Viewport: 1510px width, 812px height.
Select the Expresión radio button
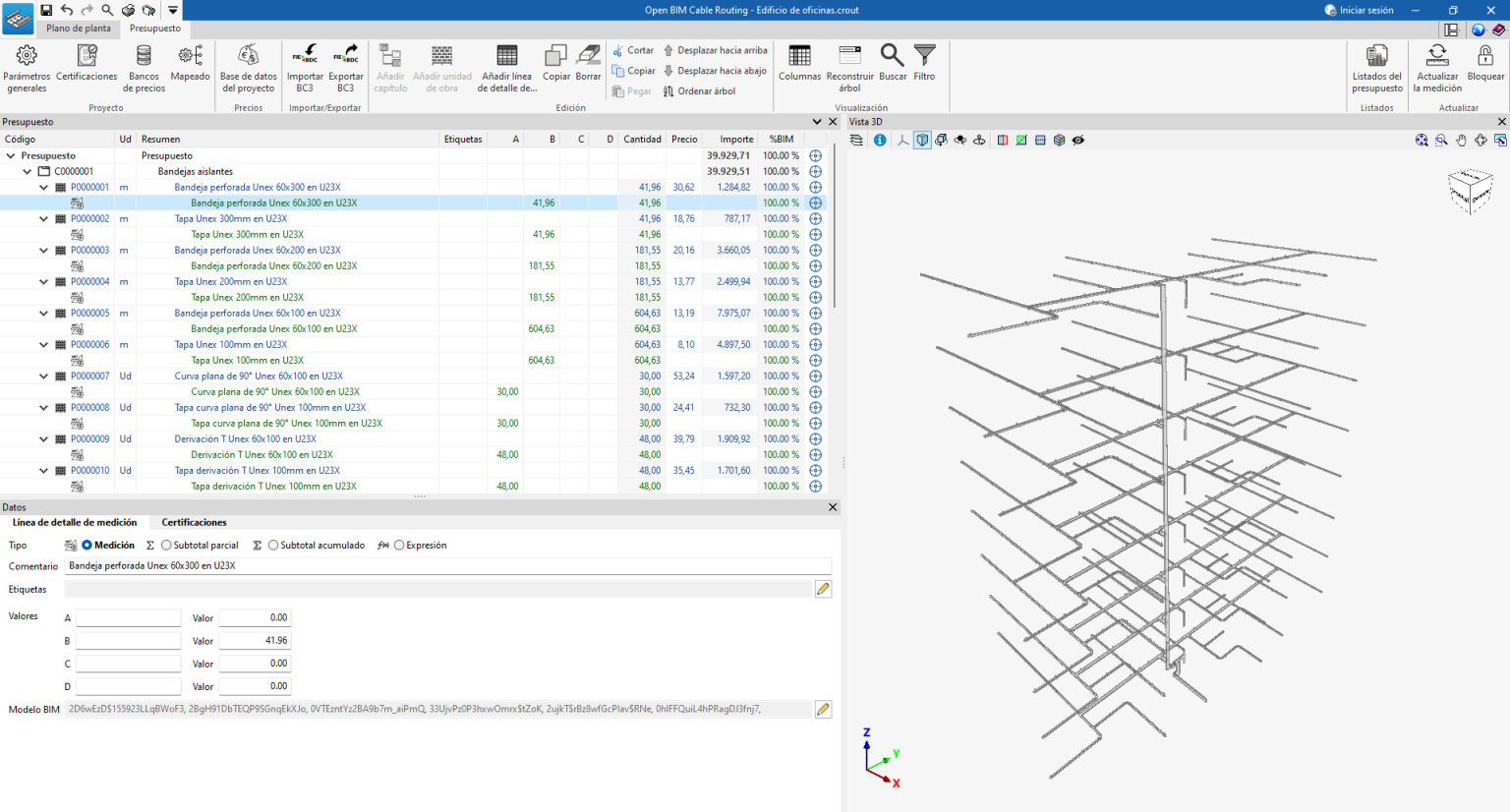[x=399, y=546]
